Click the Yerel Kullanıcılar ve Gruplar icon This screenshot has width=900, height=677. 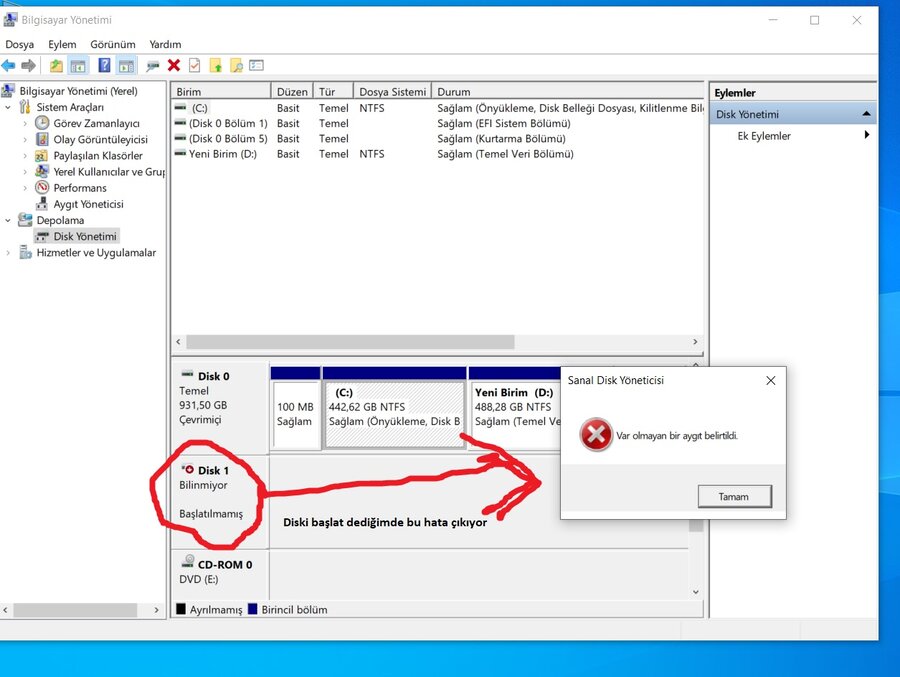click(x=41, y=171)
